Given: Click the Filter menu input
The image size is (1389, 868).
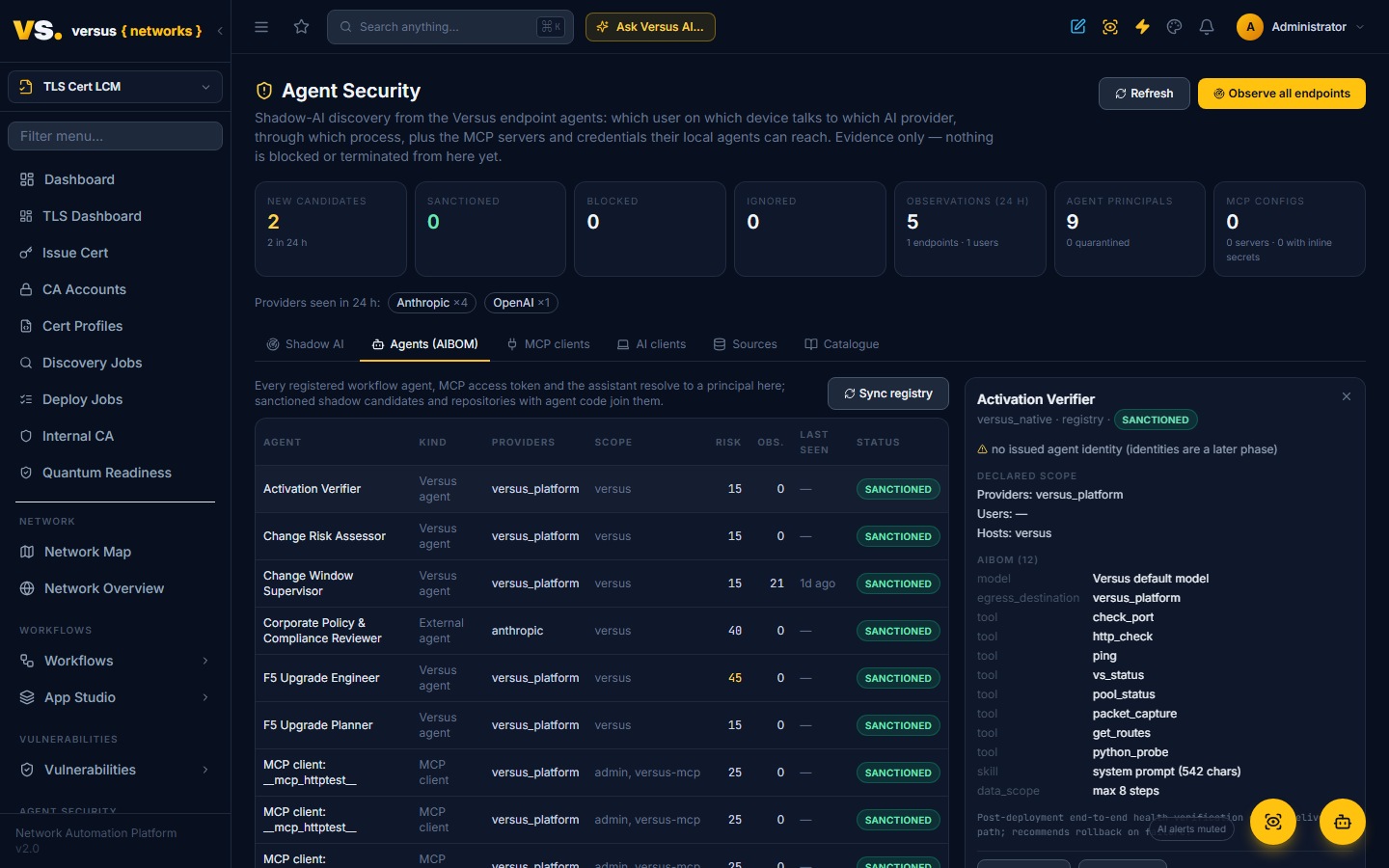Looking at the screenshot, I should click(115, 136).
